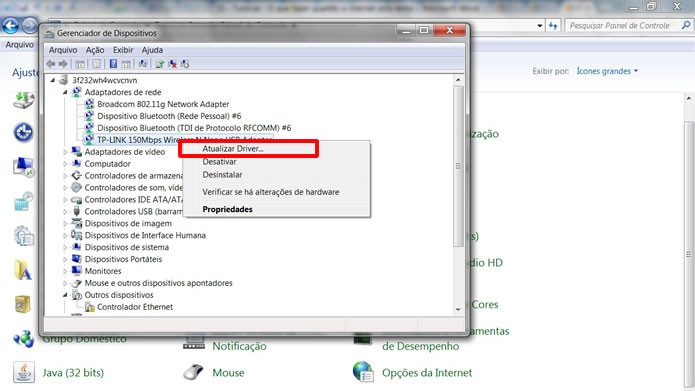Click the show/hide console tree toolbar icon

(x=80, y=64)
